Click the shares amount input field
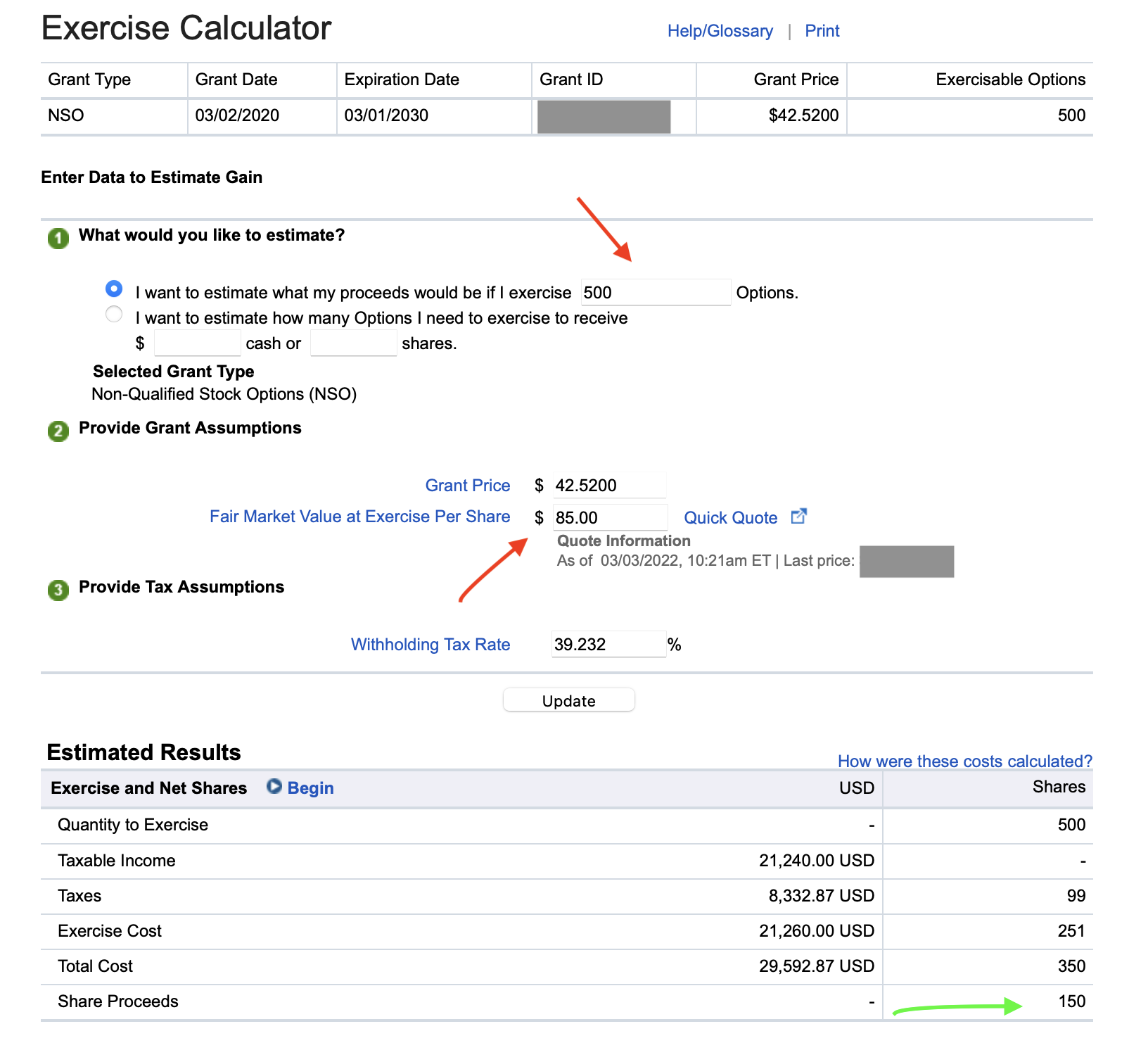Screen dimensions: 1148x1050 pos(353,343)
